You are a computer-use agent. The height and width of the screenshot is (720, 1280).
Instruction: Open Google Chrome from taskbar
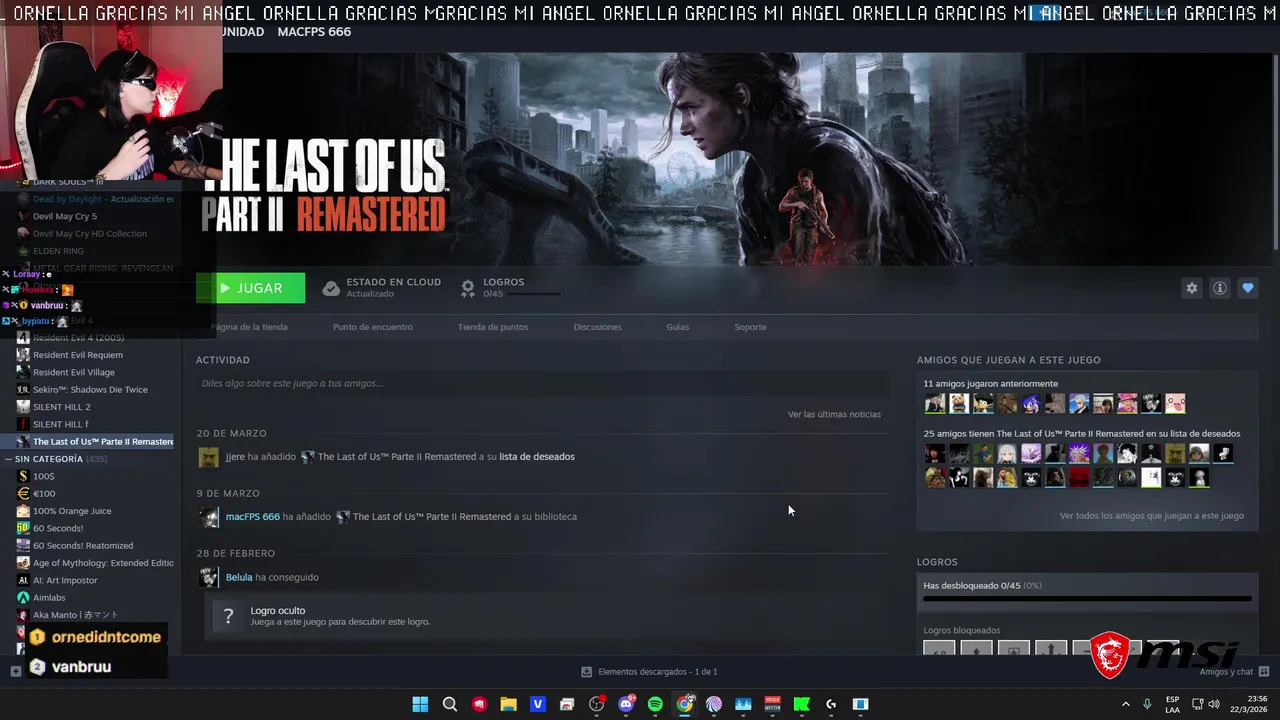(684, 704)
